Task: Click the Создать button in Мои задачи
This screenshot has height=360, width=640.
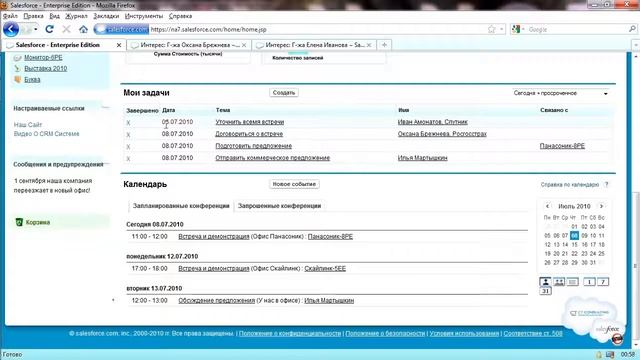Action: tap(284, 93)
